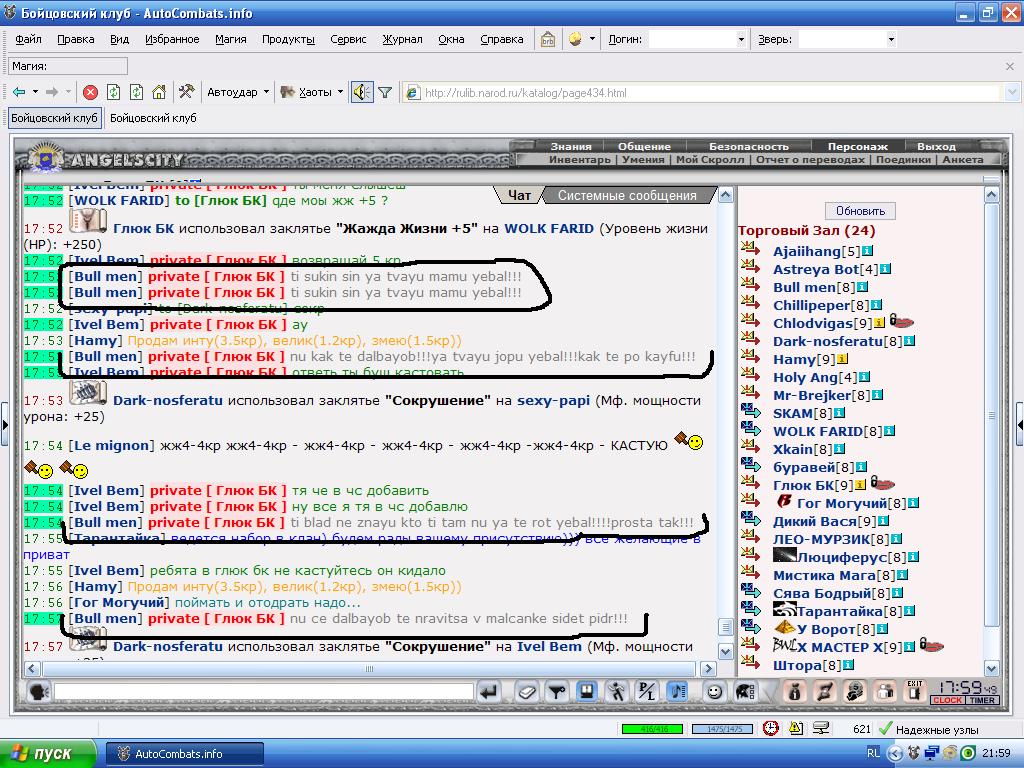
Task: Open the back button history arrow
Action: 35,92
